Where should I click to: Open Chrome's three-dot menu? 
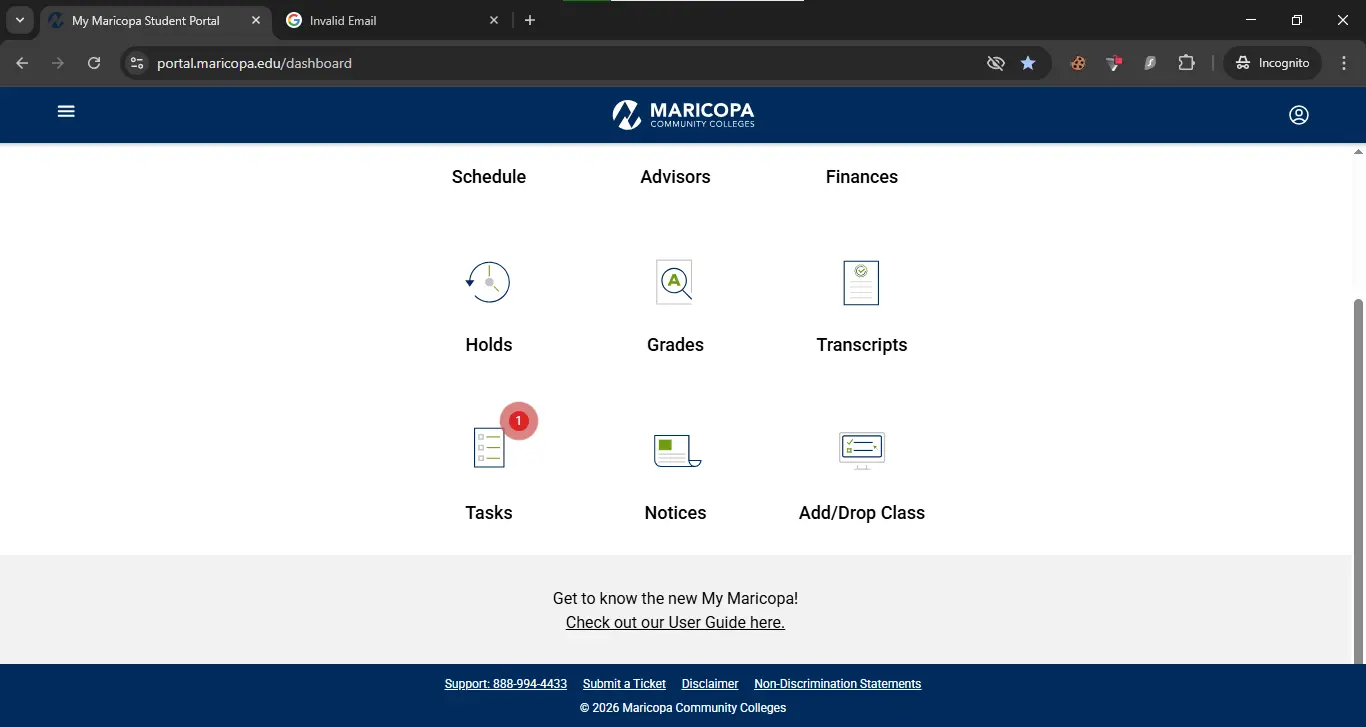click(x=1344, y=63)
